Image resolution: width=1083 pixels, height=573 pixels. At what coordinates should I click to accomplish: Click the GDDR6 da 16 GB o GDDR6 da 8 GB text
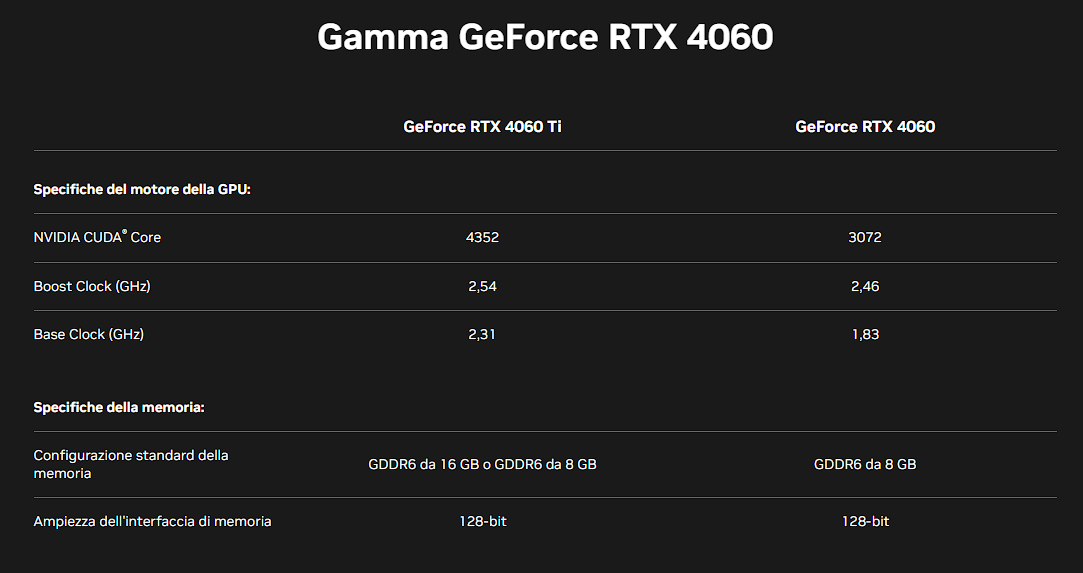tap(482, 465)
